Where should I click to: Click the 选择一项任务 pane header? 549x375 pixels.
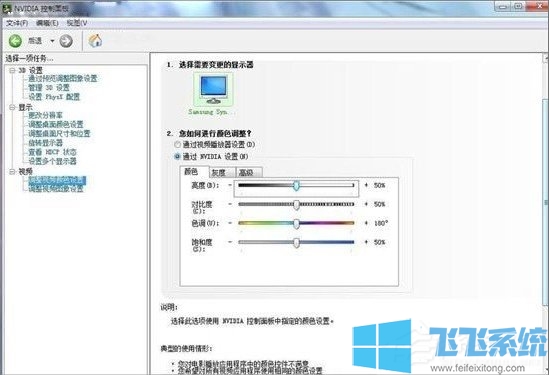(x=30, y=58)
